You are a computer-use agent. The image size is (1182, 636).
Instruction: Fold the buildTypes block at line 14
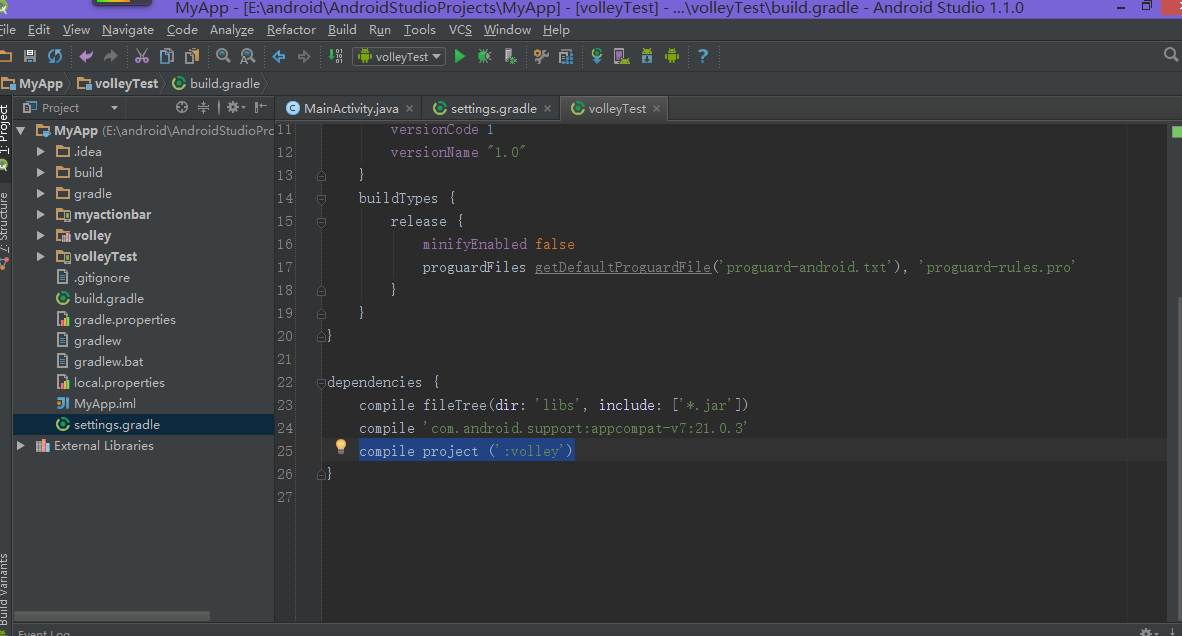[x=321, y=199]
